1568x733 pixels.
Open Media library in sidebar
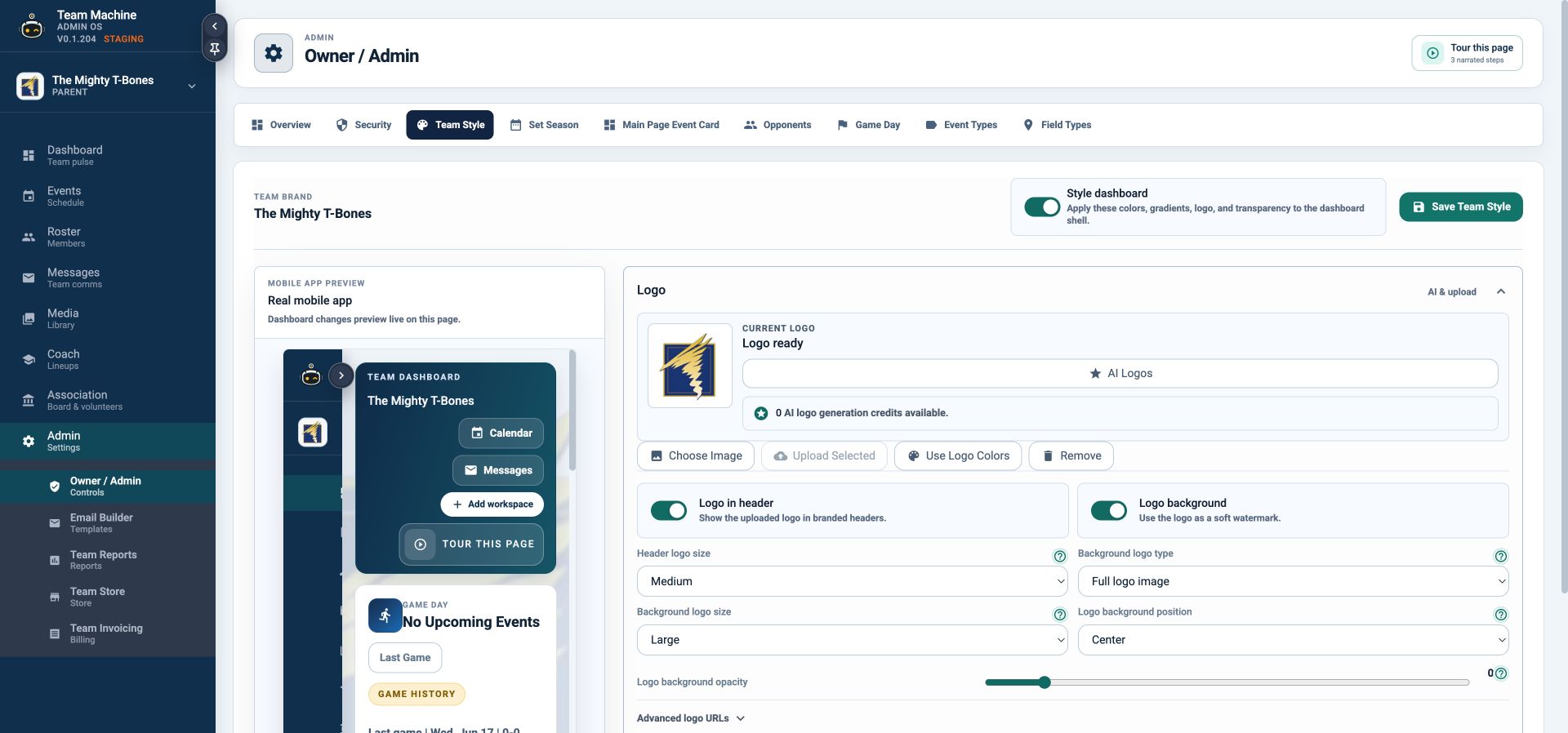[108, 318]
